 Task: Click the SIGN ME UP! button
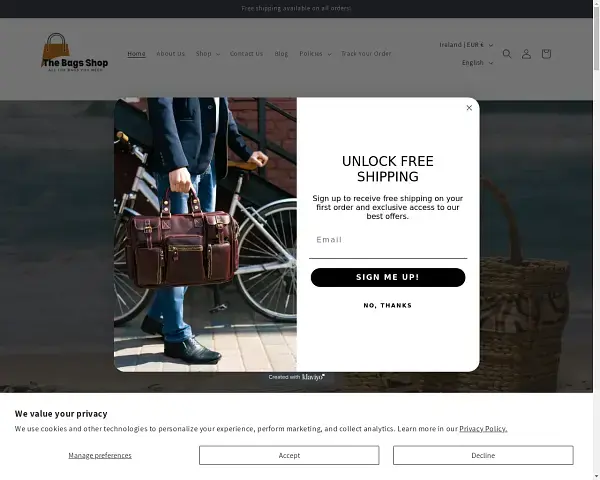pos(388,277)
